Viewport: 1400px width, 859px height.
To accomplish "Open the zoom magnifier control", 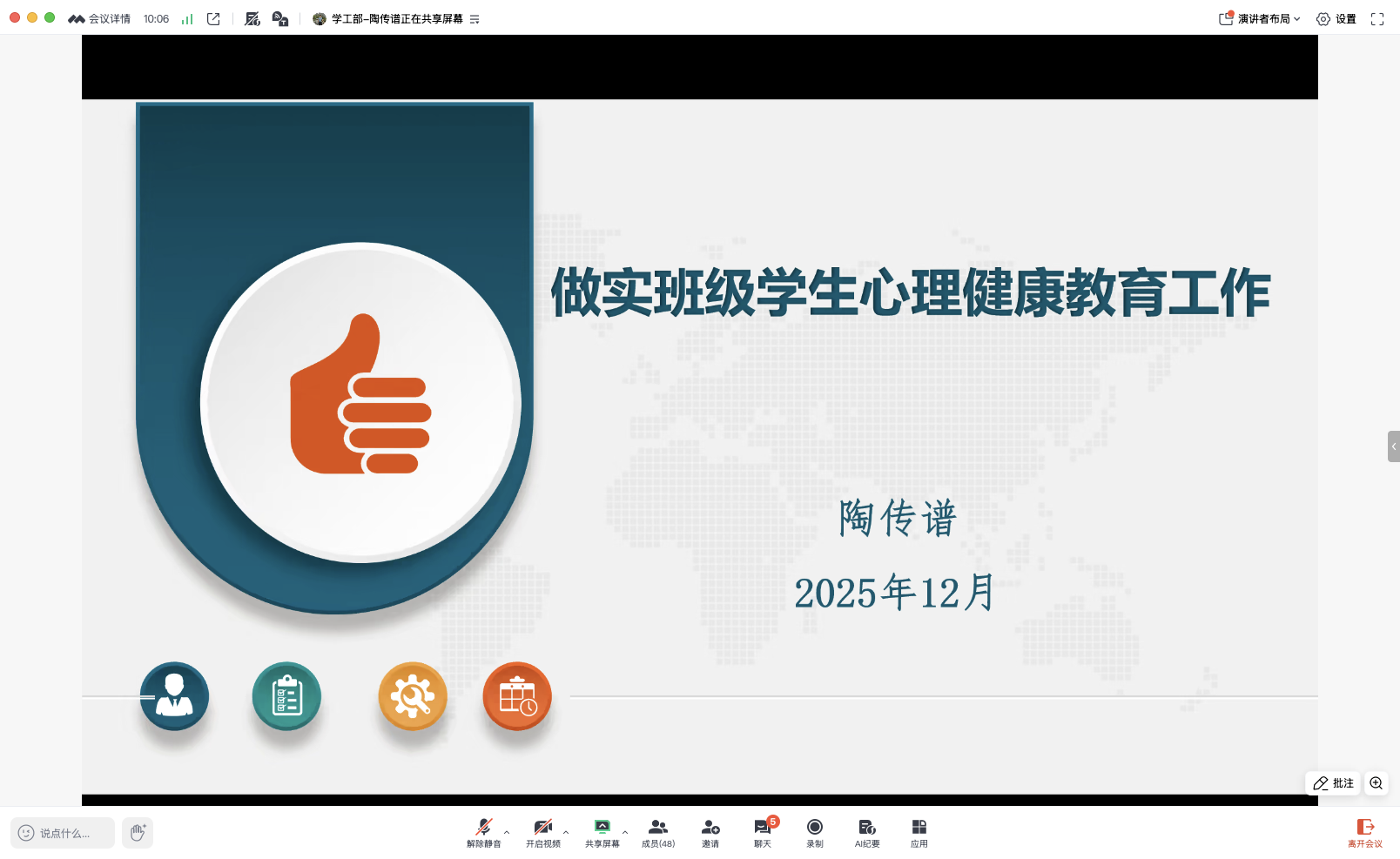I will [1376, 783].
